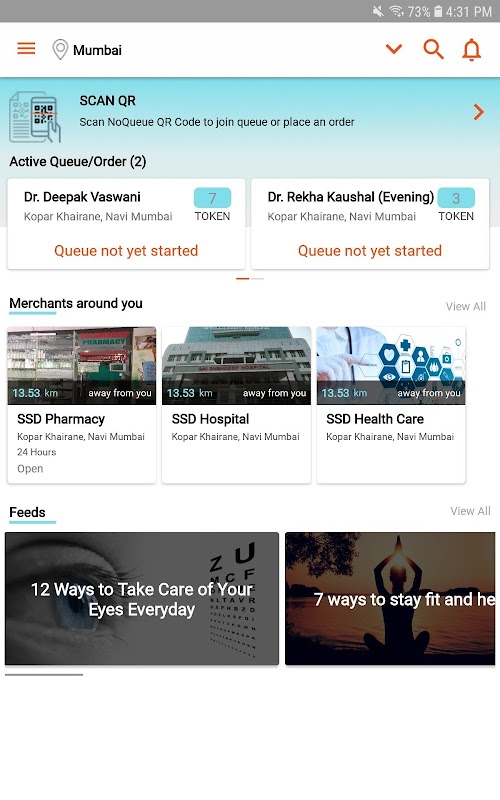500x800 pixels.
Task: Tap token 3 badge for Dr. Rekha
Action: [456, 198]
